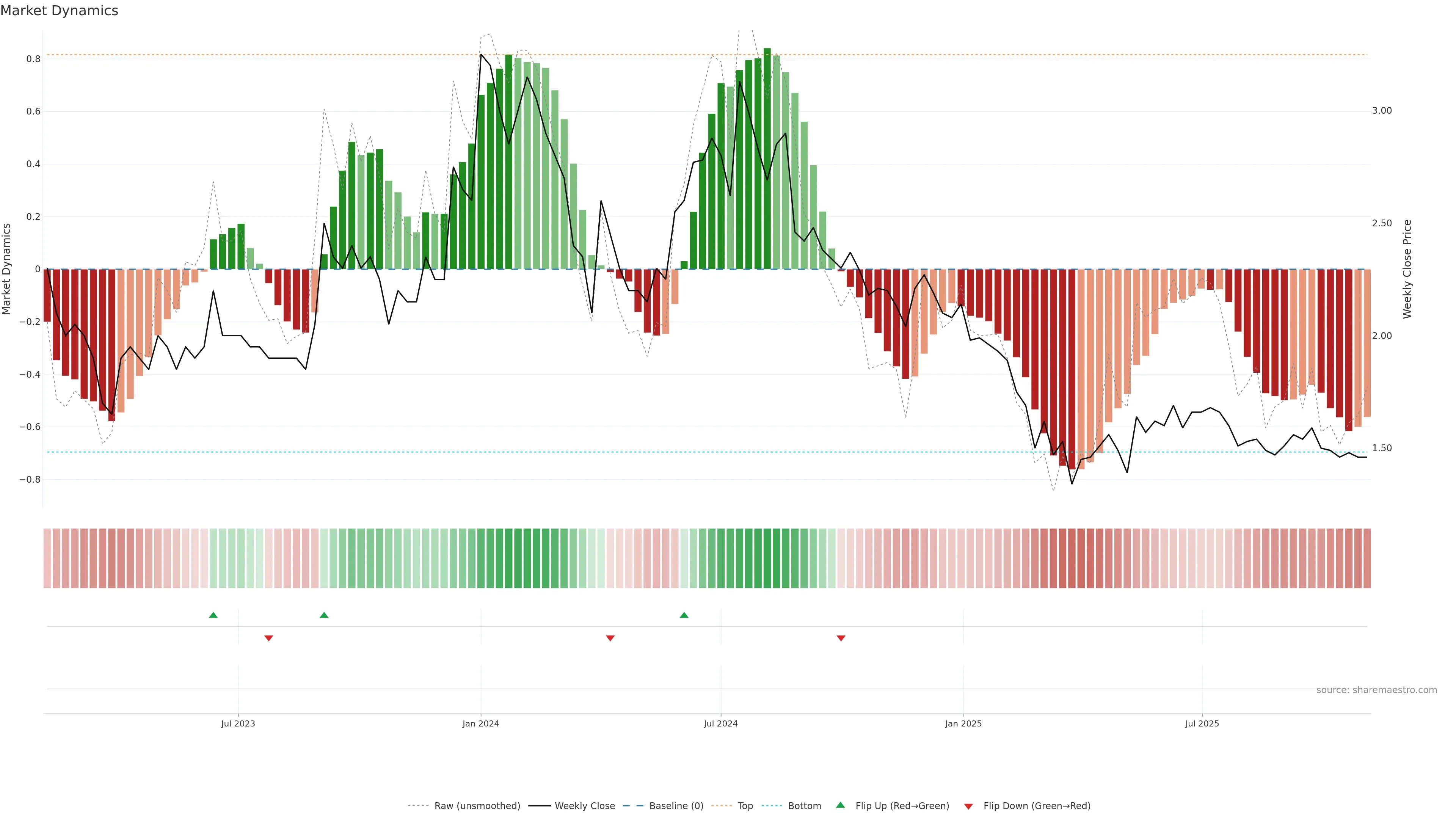
Task: Click the green flip-up marker near June 2024
Action: tap(684, 615)
